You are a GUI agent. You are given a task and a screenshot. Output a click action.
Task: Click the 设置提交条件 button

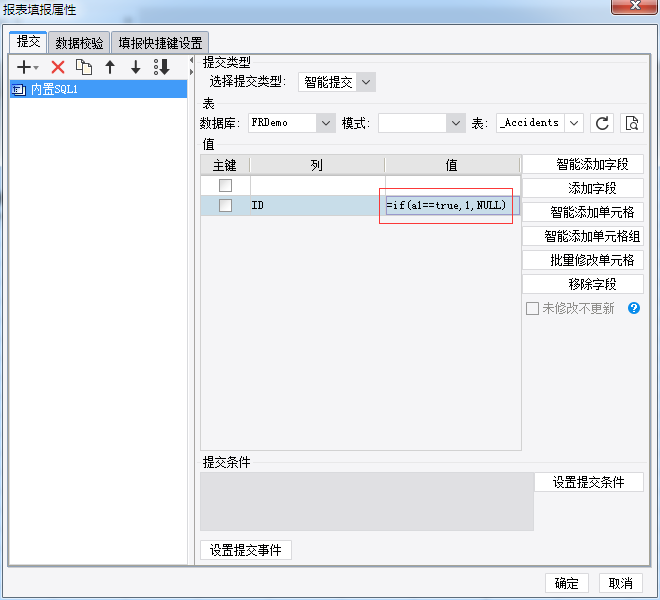coord(589,482)
